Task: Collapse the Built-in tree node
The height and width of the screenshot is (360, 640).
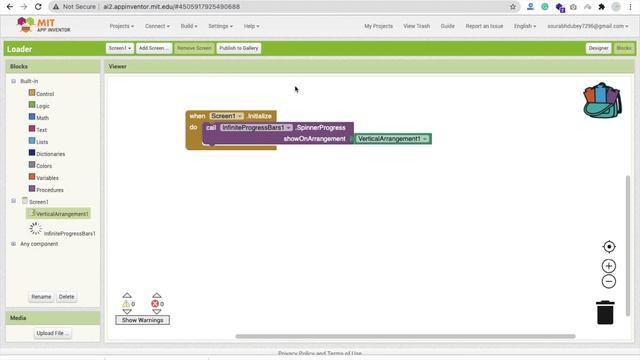Action: (x=13, y=81)
